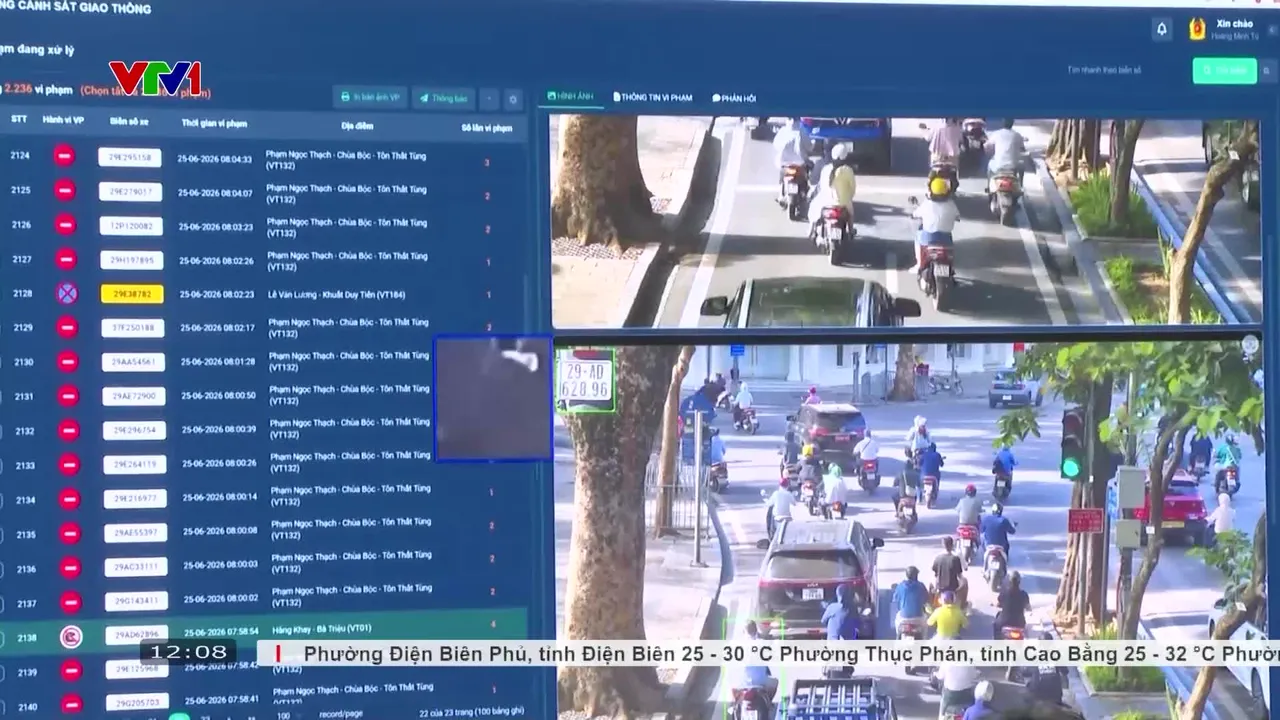Click the violation icon in row 2127
This screenshot has height=720, width=1280.
(66, 259)
